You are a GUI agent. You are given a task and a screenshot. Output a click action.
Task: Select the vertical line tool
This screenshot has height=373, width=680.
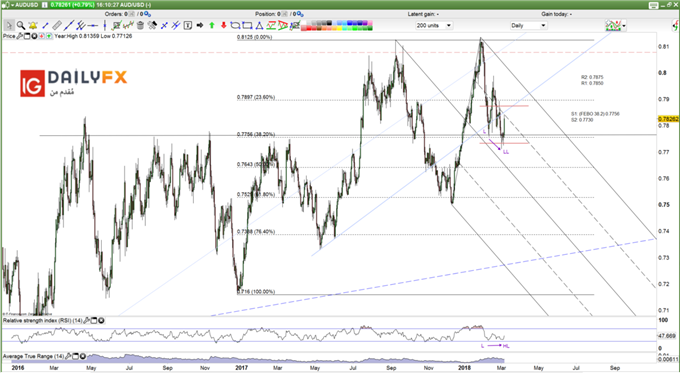[x=105, y=26]
